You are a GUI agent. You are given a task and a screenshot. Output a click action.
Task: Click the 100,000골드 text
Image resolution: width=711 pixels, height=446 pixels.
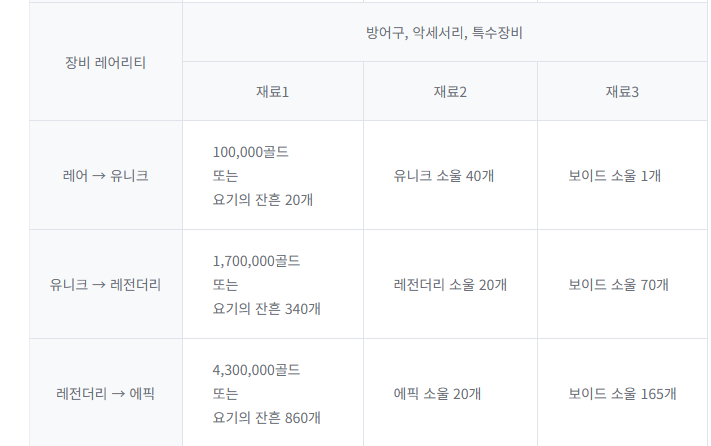pyautogui.click(x=251, y=152)
